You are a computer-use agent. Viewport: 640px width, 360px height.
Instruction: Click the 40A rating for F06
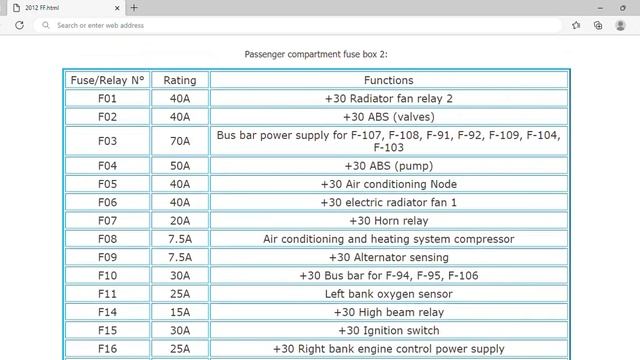coord(180,202)
